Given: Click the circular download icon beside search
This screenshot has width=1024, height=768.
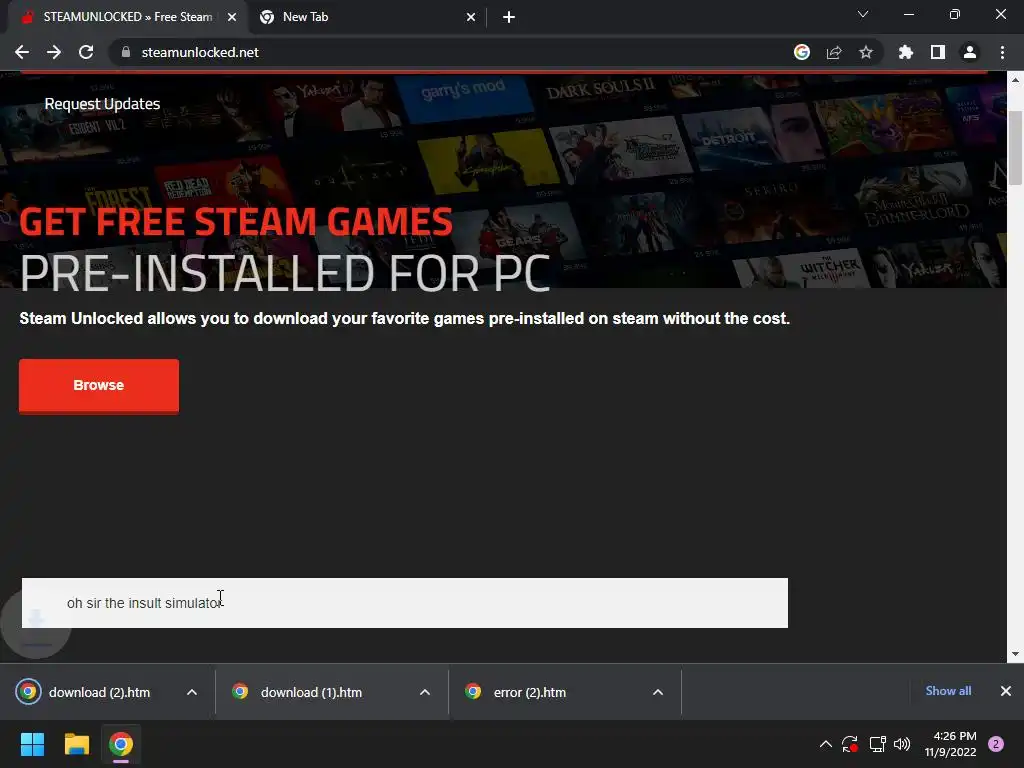Looking at the screenshot, I should point(36,622).
